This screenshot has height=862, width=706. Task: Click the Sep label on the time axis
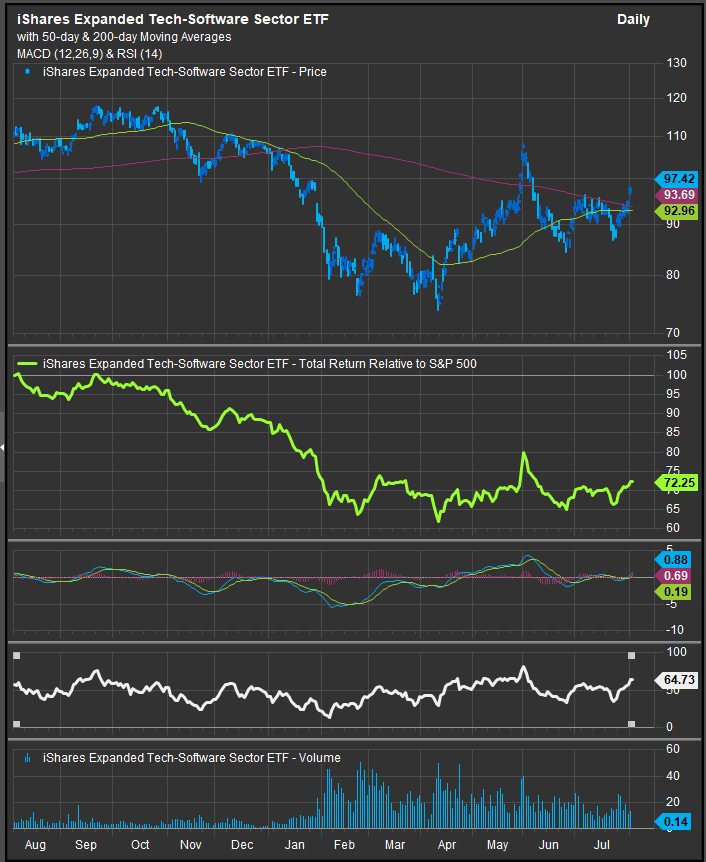(86, 845)
